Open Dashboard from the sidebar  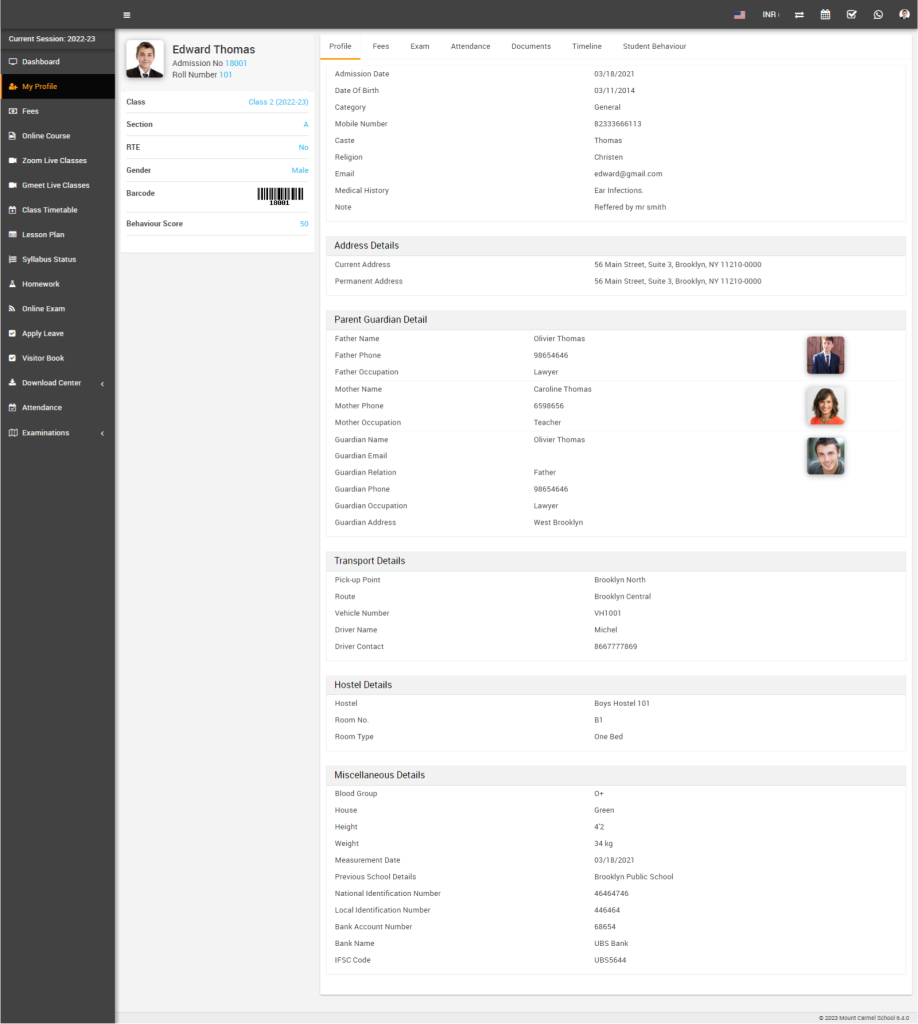click(41, 62)
